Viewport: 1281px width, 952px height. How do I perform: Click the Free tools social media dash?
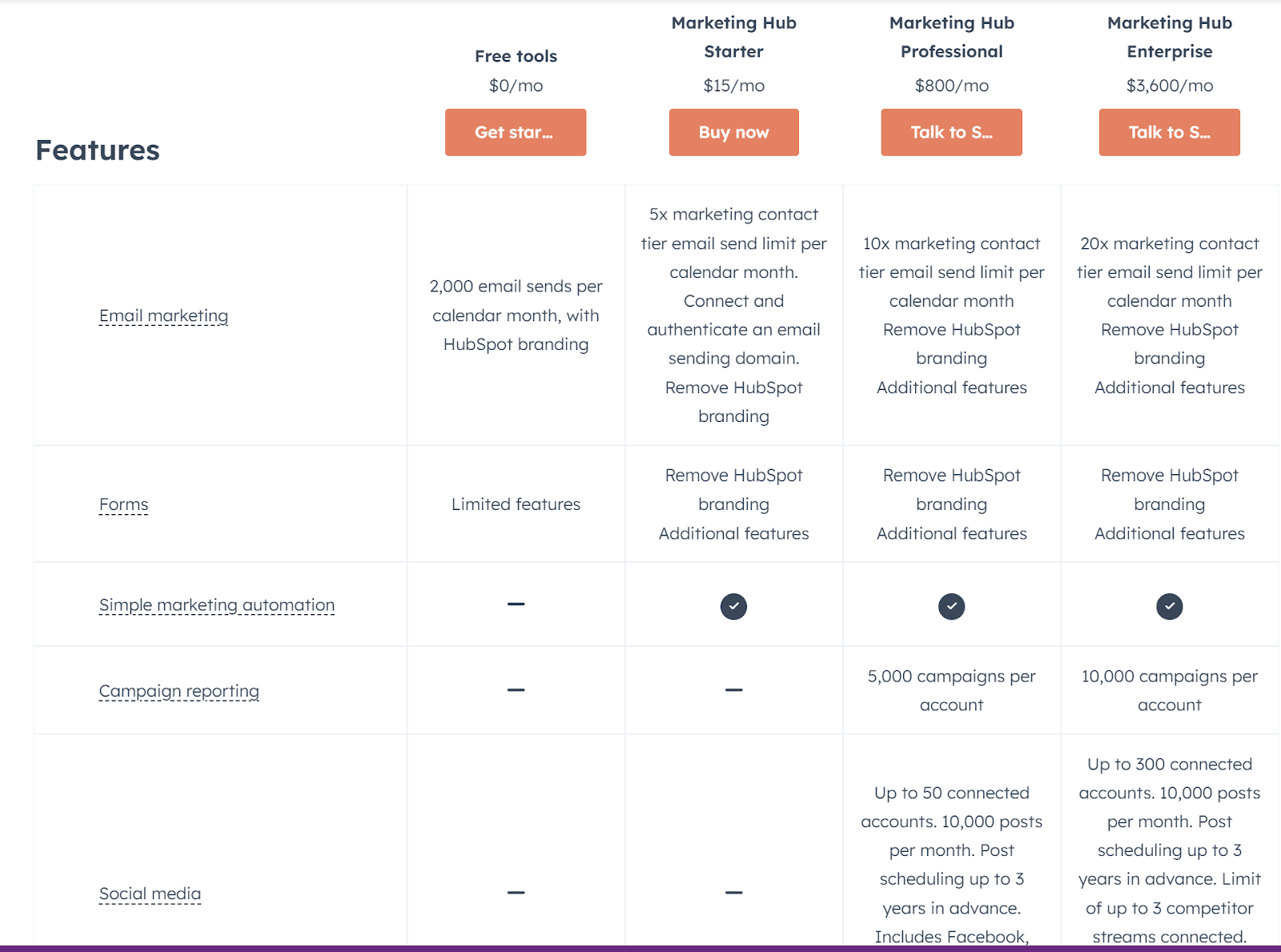tap(516, 892)
